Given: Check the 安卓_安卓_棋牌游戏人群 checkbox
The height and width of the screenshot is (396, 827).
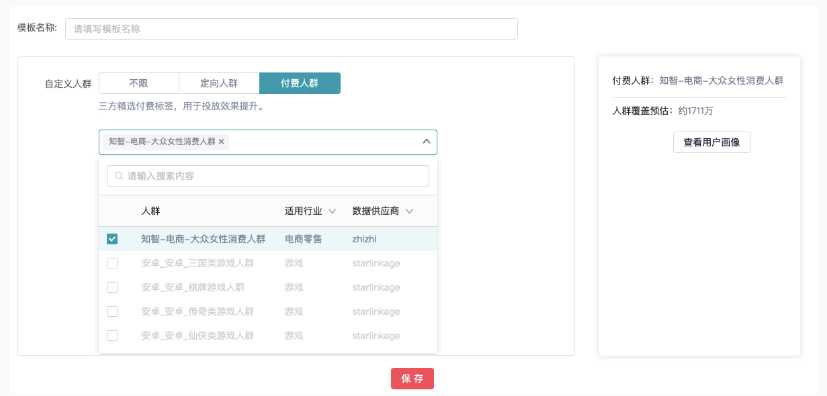Looking at the screenshot, I should (112, 287).
